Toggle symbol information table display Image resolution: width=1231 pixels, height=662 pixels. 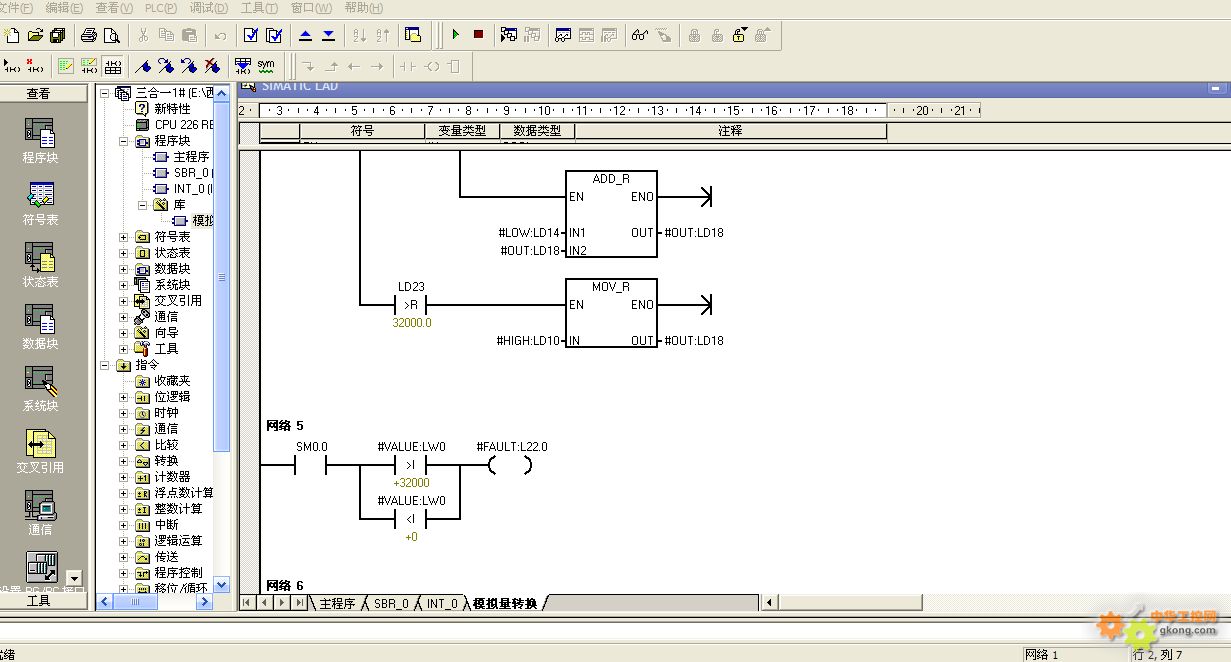click(113, 66)
